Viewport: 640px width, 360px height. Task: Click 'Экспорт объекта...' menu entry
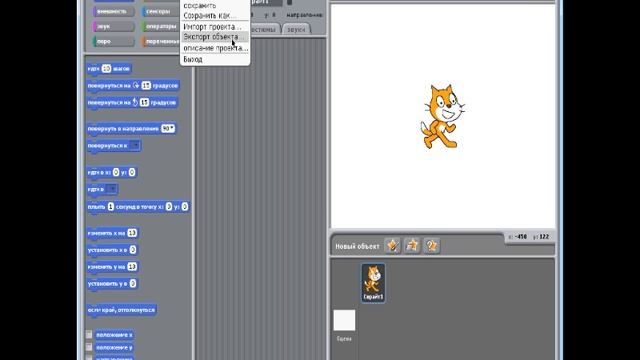pyautogui.click(x=215, y=37)
